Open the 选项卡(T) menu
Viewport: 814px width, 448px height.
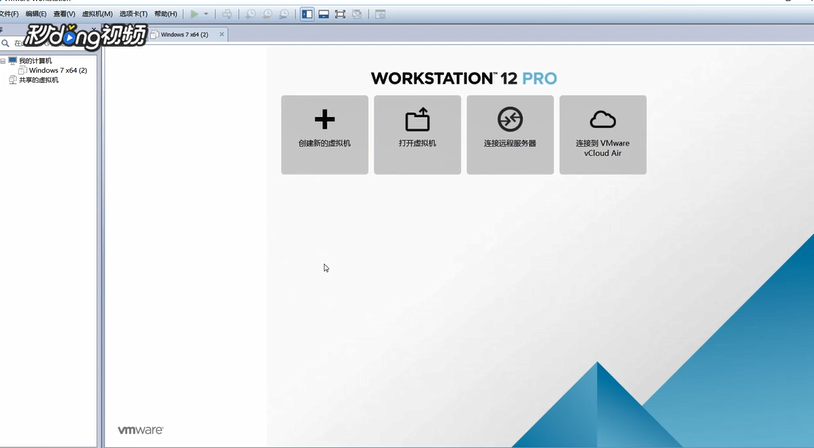pyautogui.click(x=133, y=14)
